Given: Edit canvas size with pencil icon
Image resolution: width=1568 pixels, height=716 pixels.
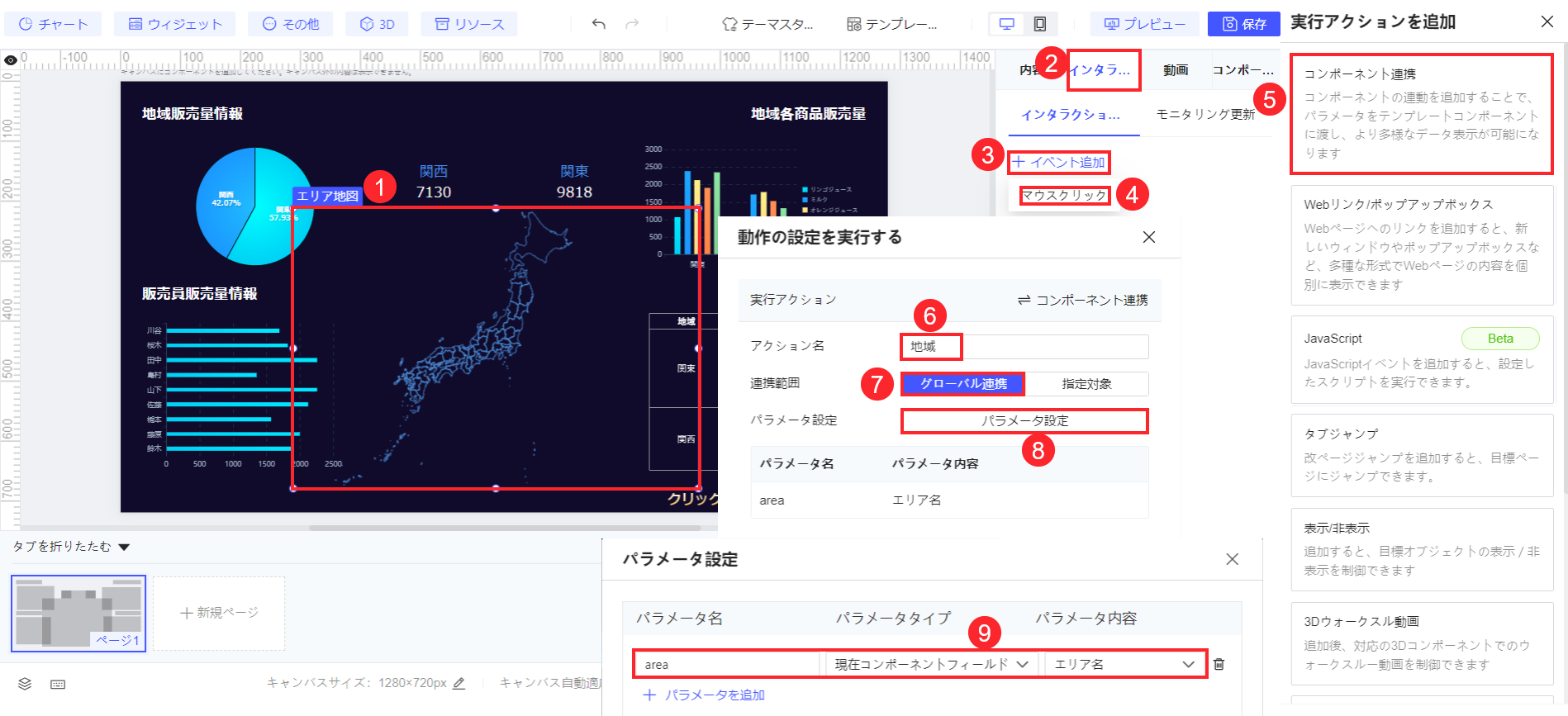Looking at the screenshot, I should point(459,683).
